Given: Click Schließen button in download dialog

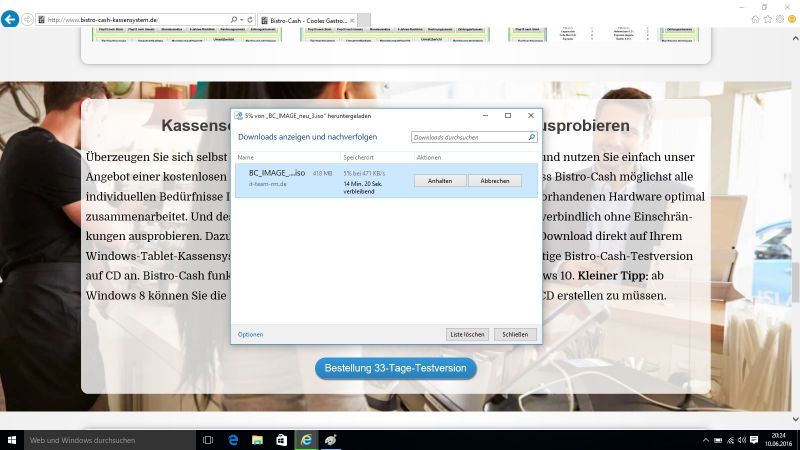Looking at the screenshot, I should point(515,335).
